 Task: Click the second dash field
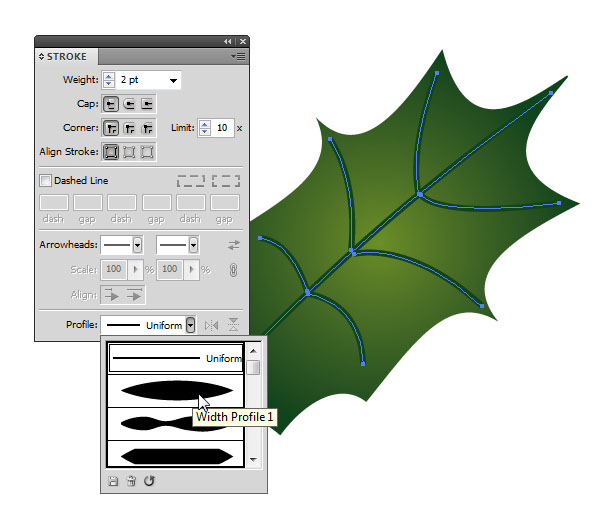pyautogui.click(x=122, y=202)
